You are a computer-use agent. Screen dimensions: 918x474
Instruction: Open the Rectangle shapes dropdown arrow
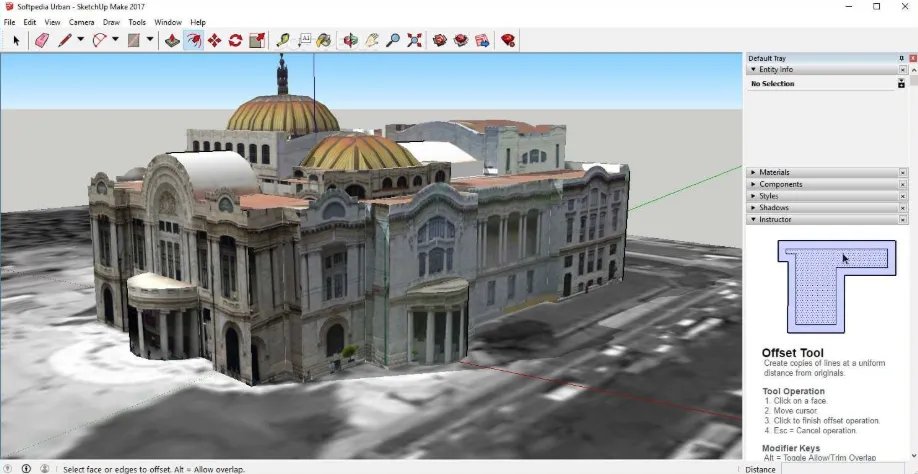[150, 40]
